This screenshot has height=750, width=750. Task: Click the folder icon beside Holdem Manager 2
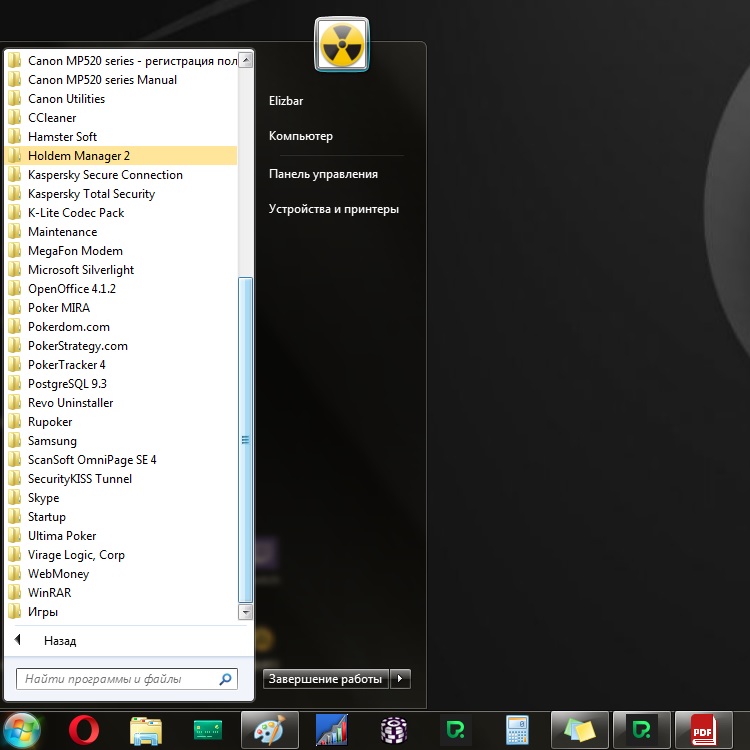[15, 155]
